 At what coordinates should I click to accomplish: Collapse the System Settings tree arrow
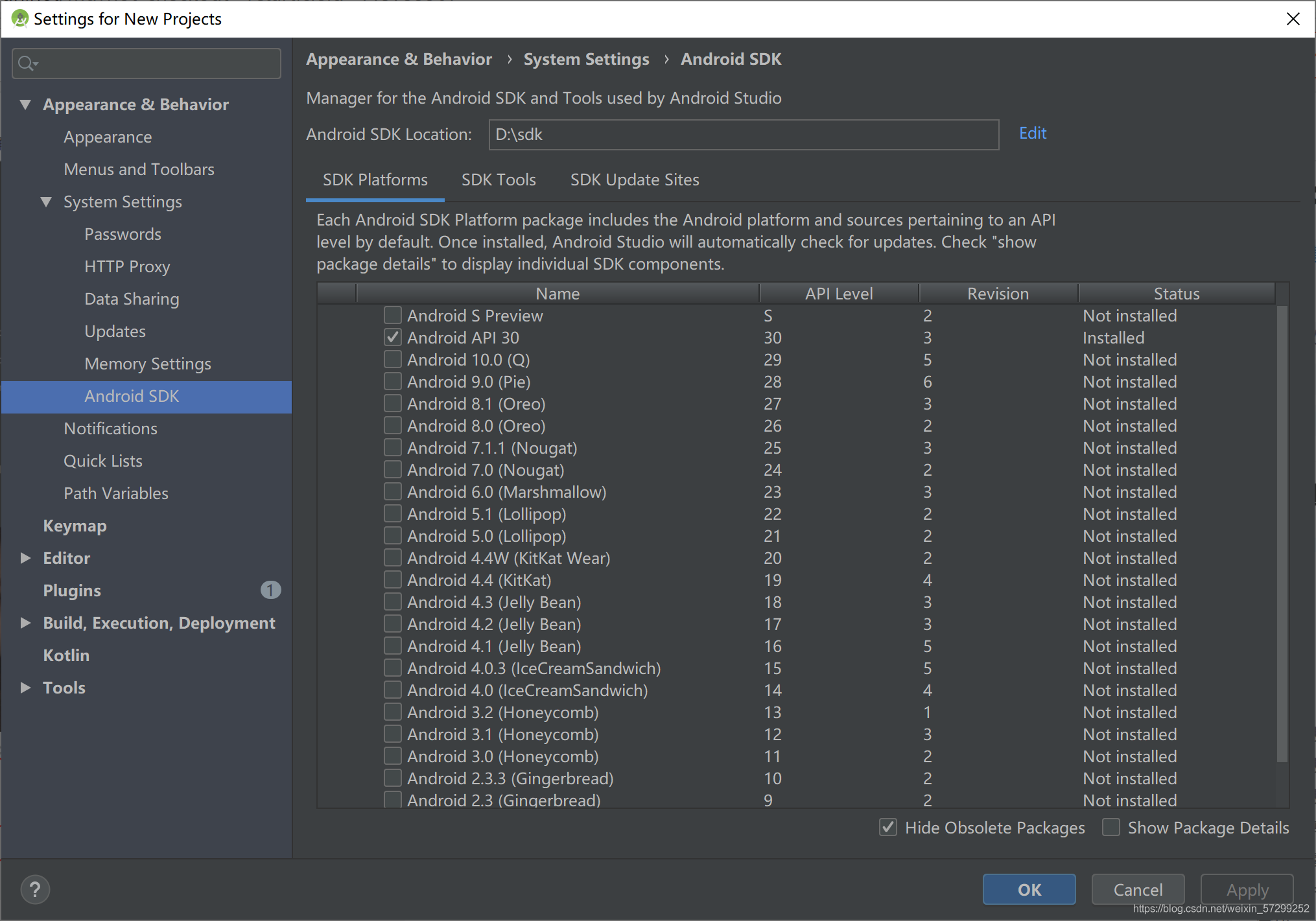[x=46, y=202]
